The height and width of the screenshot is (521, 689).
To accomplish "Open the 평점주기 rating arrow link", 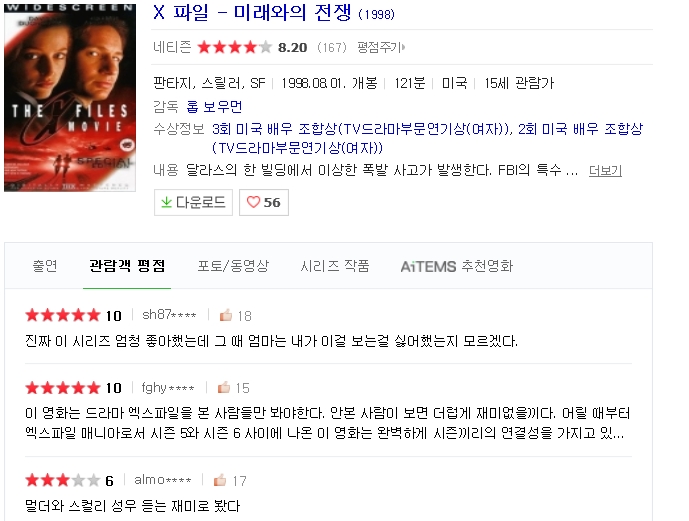I will coord(381,47).
